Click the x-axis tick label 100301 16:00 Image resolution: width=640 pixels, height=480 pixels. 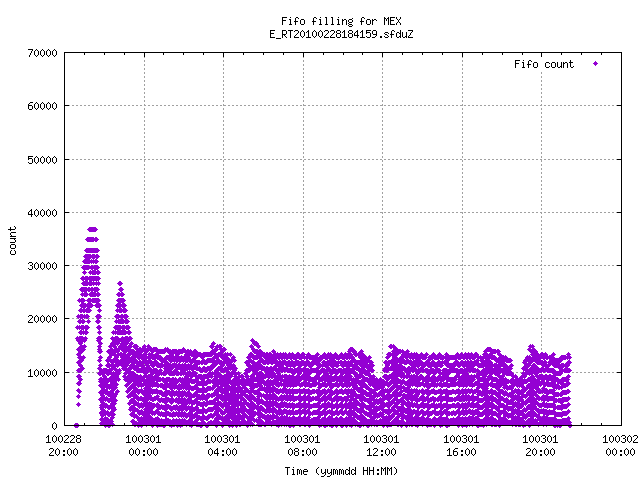(x=462, y=446)
